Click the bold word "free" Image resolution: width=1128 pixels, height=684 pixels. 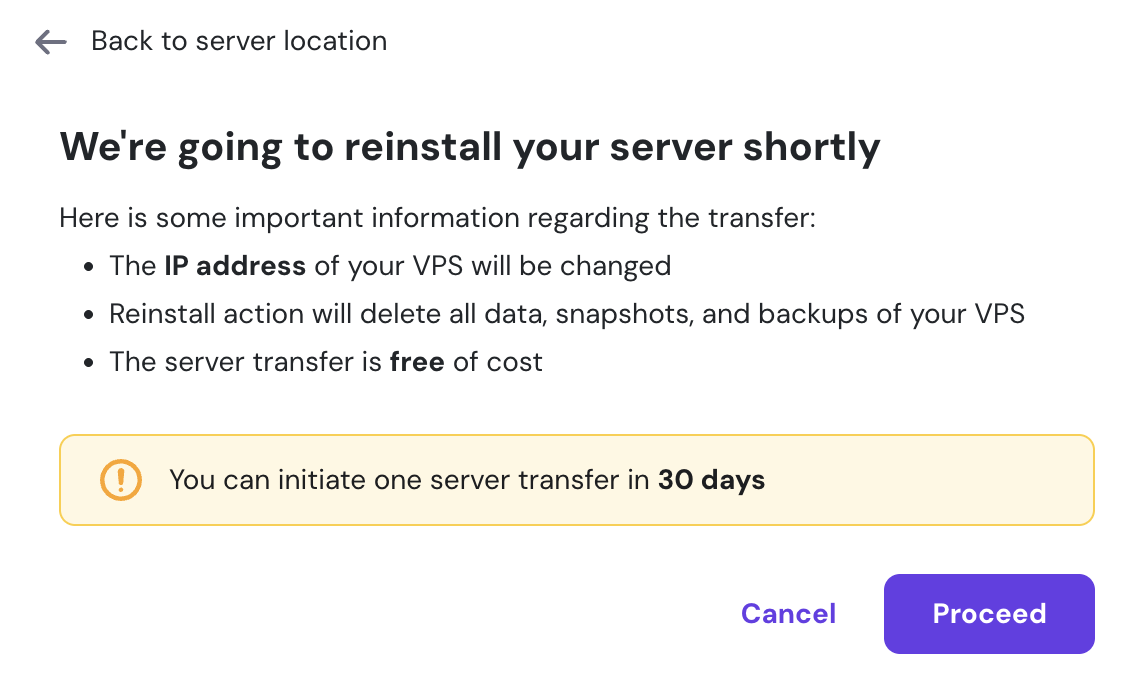coord(417,361)
